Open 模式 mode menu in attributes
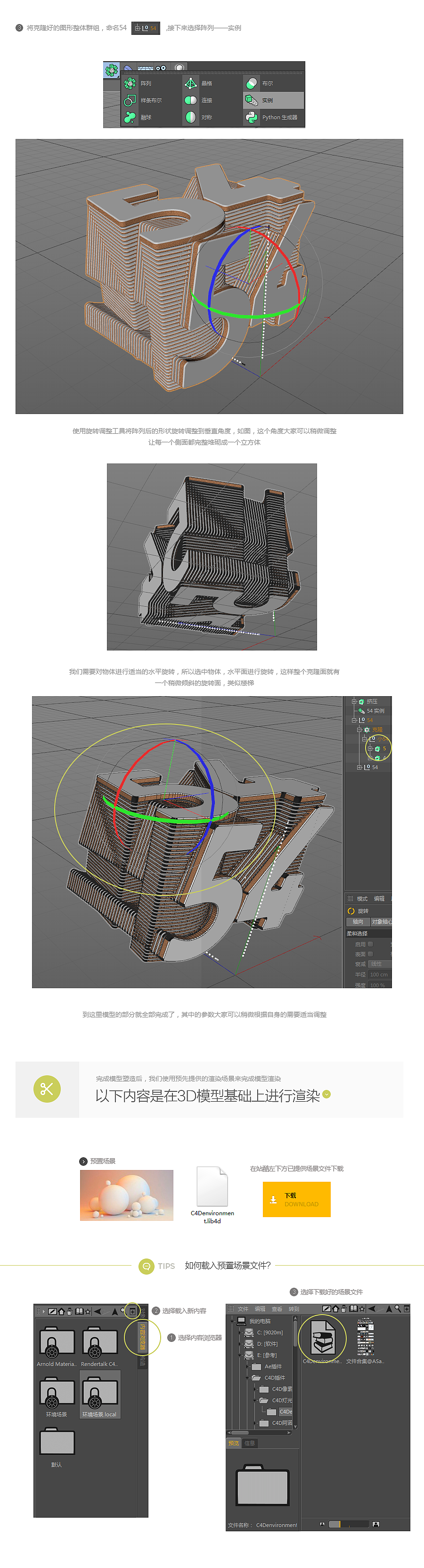Image resolution: width=424 pixels, height=1568 pixels. (362, 898)
